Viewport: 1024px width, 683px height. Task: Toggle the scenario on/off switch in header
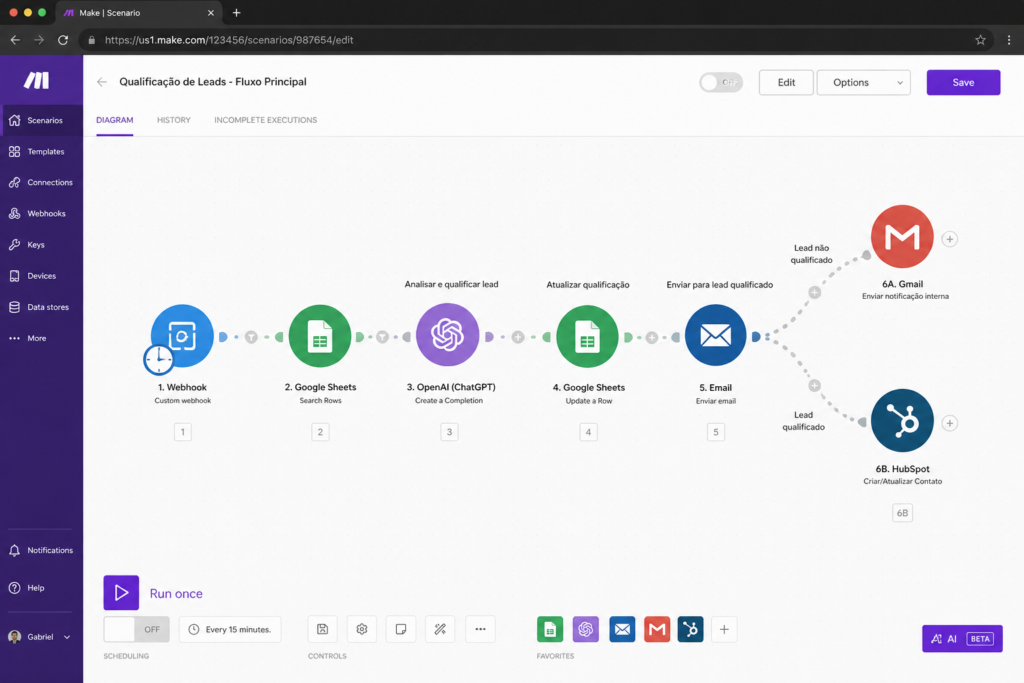point(721,82)
